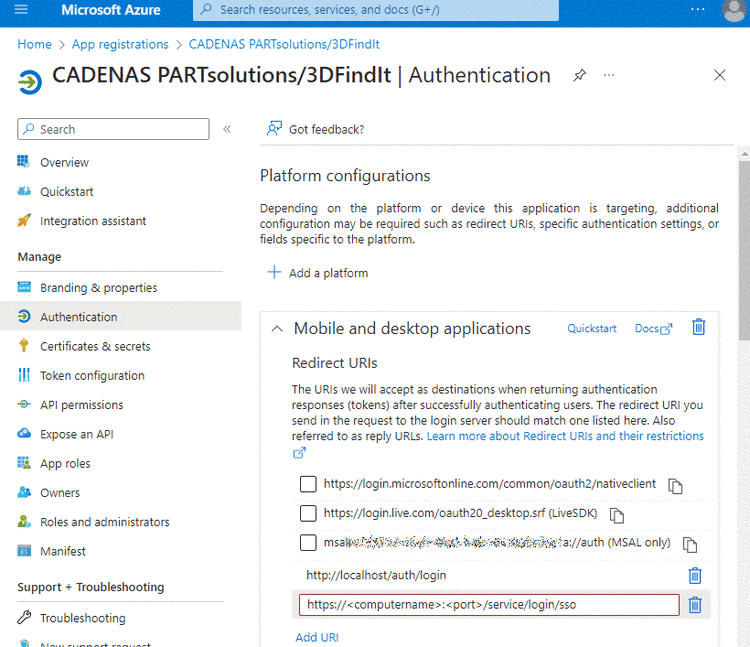Open platform Quickstart link
Viewport: 750px width, 647px height.
[592, 329]
